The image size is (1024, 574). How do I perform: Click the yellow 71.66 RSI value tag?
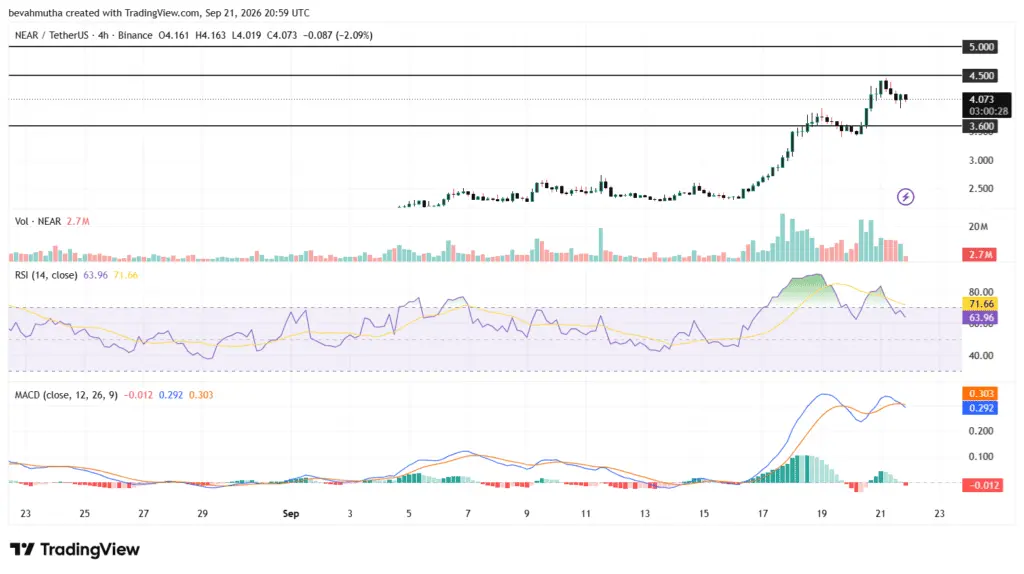(981, 304)
